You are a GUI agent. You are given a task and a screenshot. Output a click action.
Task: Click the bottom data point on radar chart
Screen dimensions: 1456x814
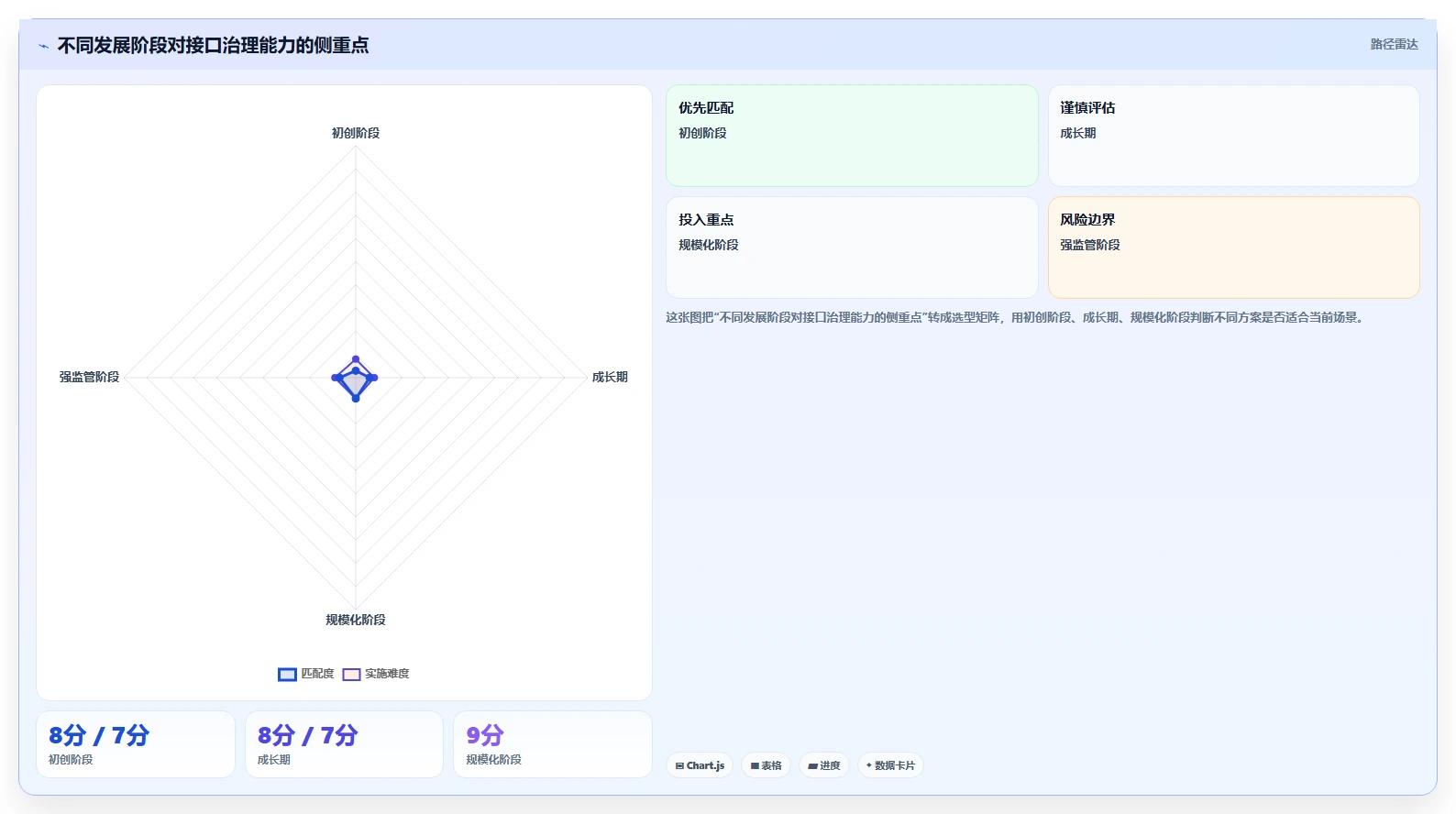coord(356,398)
